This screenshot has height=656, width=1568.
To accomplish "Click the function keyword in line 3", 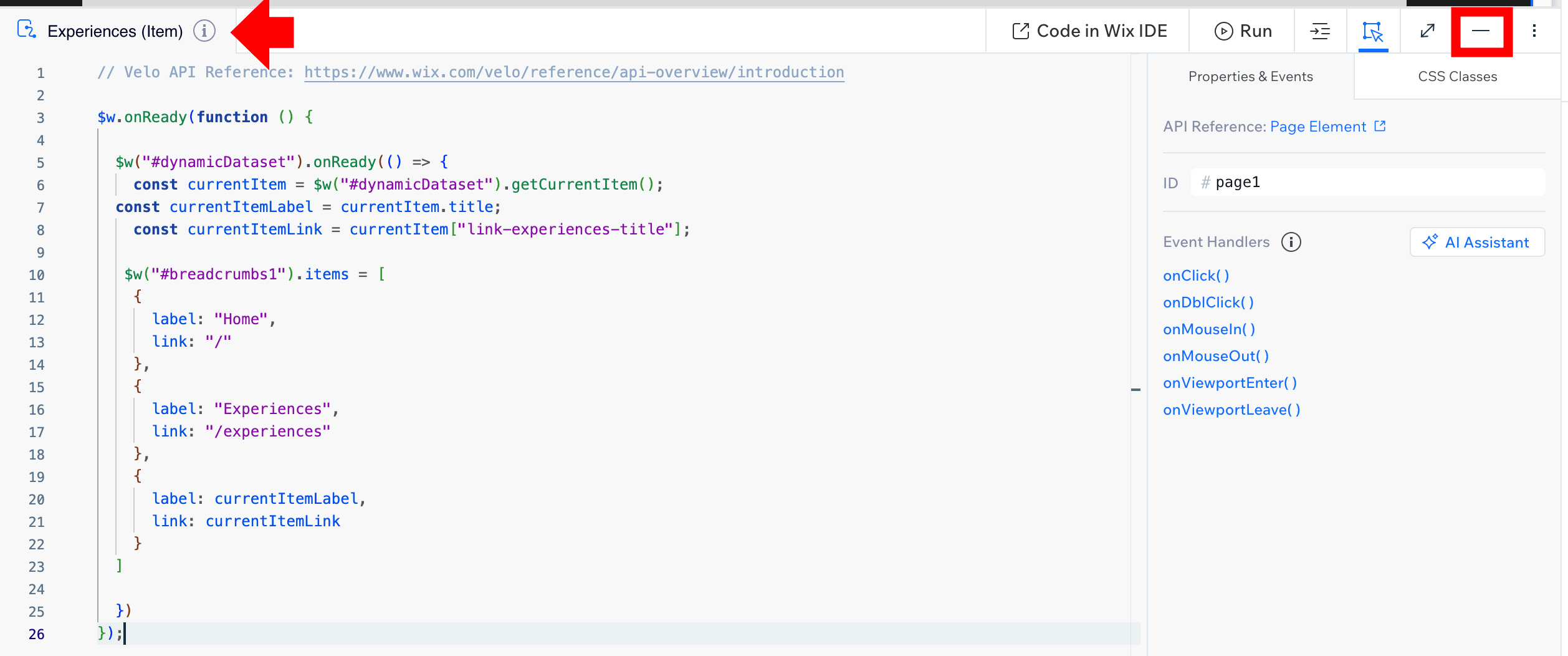I will coord(232,117).
